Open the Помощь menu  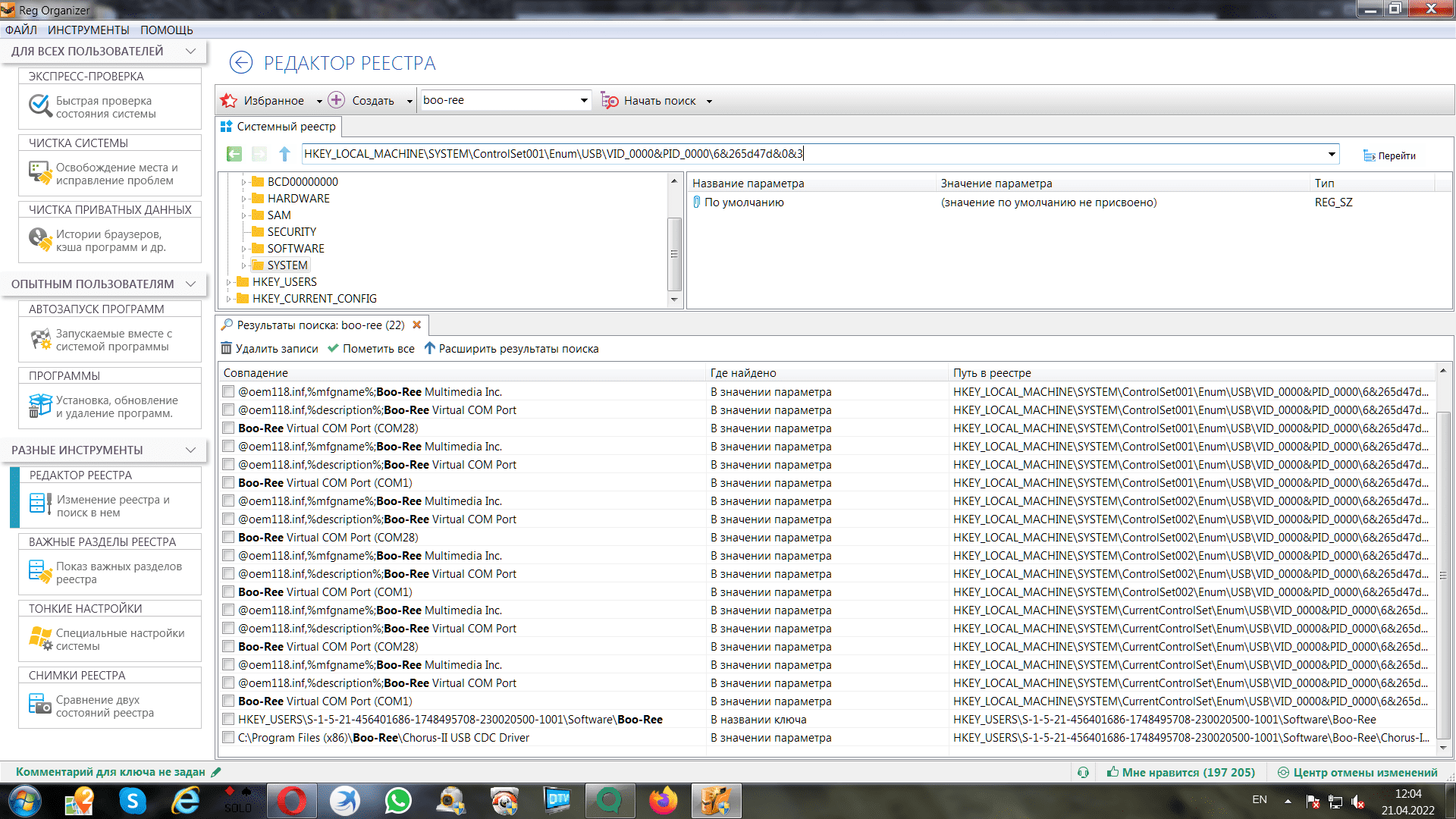point(167,30)
